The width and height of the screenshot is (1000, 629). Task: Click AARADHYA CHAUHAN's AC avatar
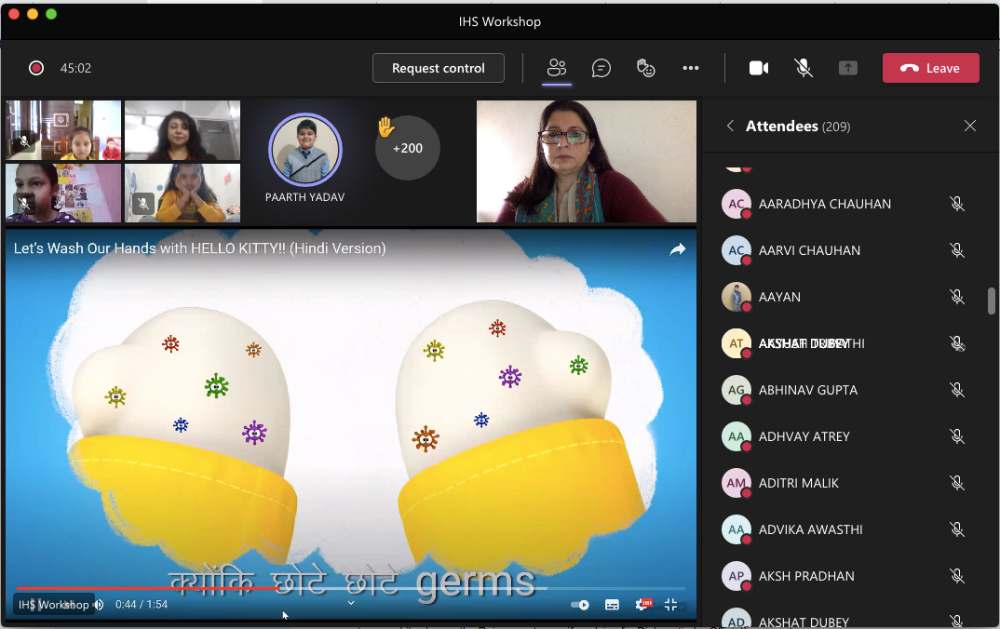coord(736,204)
